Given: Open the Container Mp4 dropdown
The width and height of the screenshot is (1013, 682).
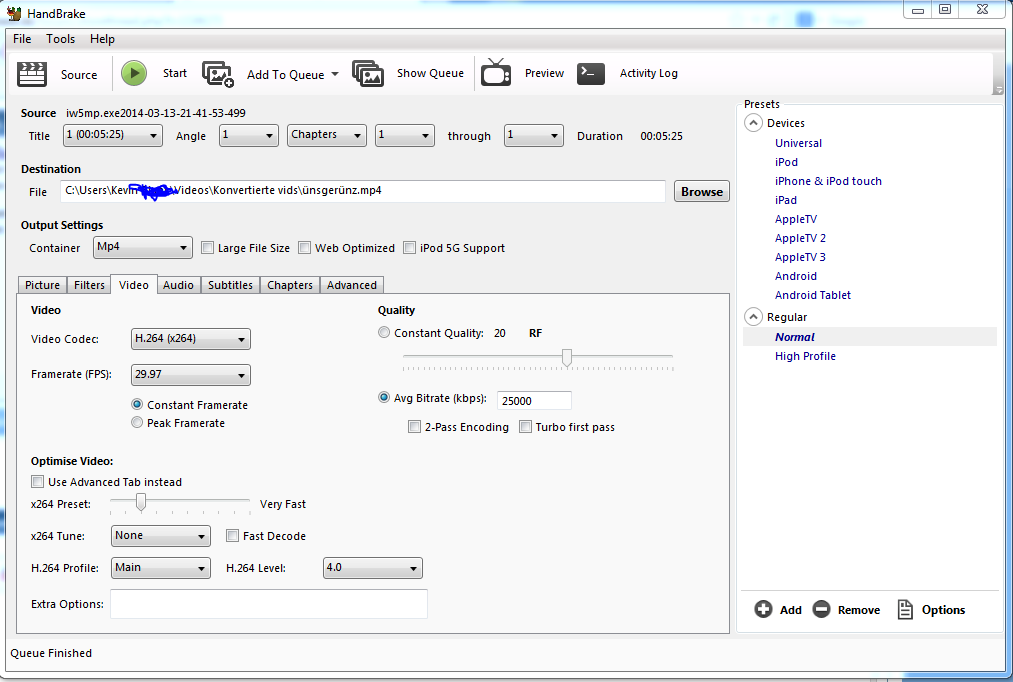Looking at the screenshot, I should coord(143,247).
